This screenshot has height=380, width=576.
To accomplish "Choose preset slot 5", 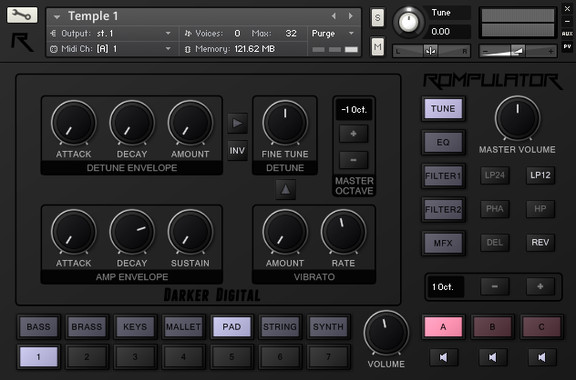I will pos(231,357).
